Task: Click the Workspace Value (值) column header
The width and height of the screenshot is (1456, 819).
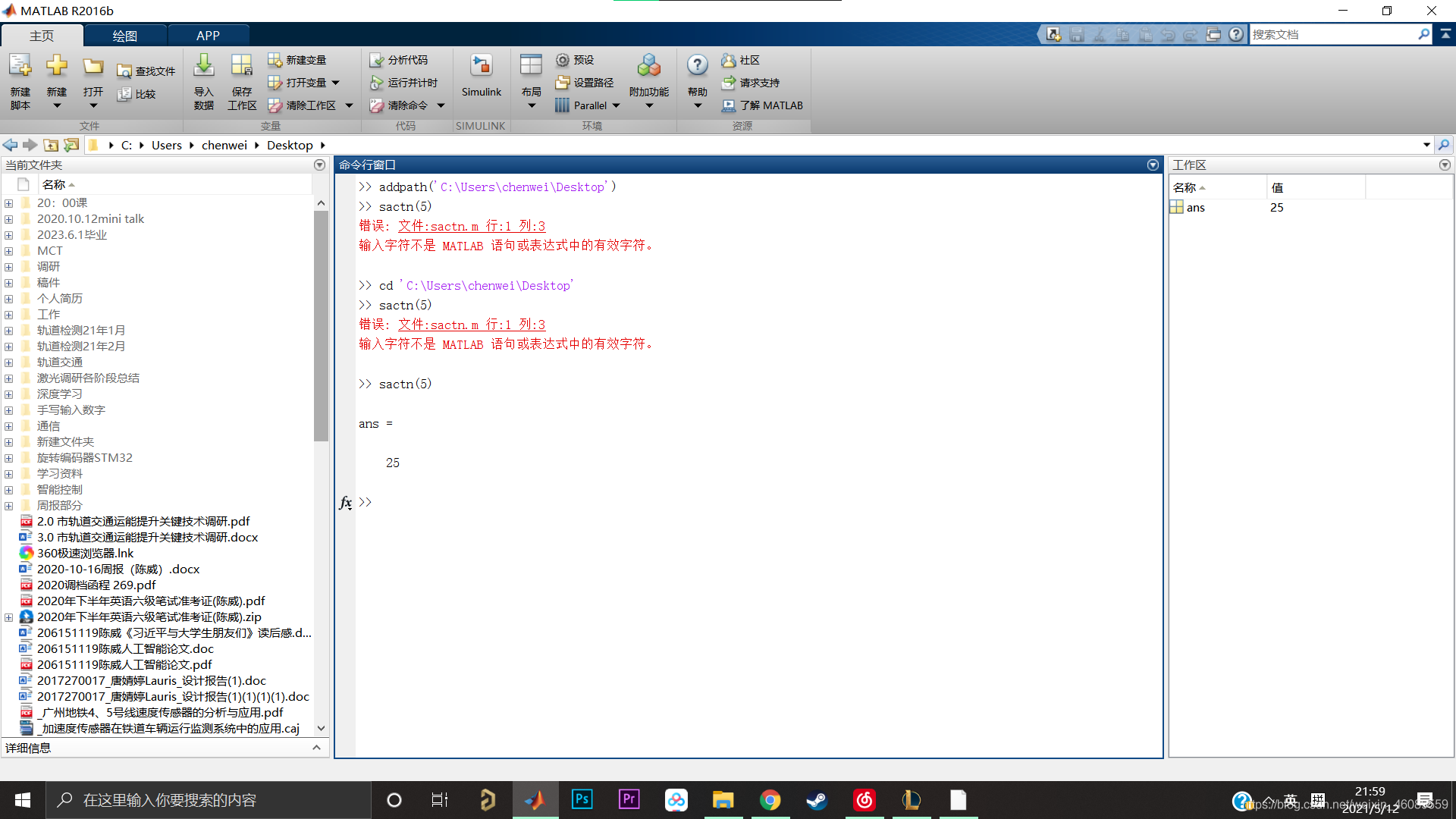Action: click(1316, 187)
